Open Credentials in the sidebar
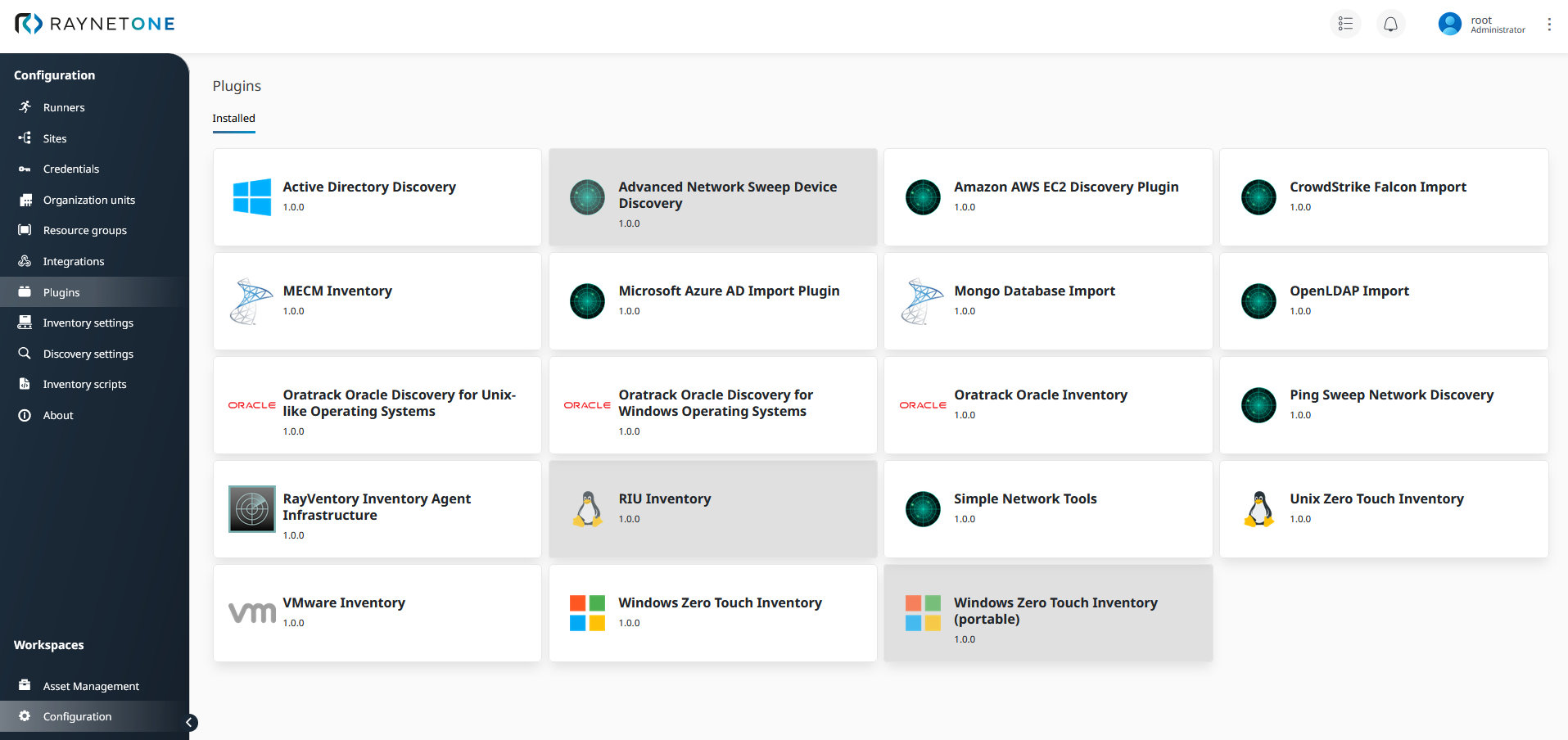Viewport: 1568px width, 740px height. [70, 169]
